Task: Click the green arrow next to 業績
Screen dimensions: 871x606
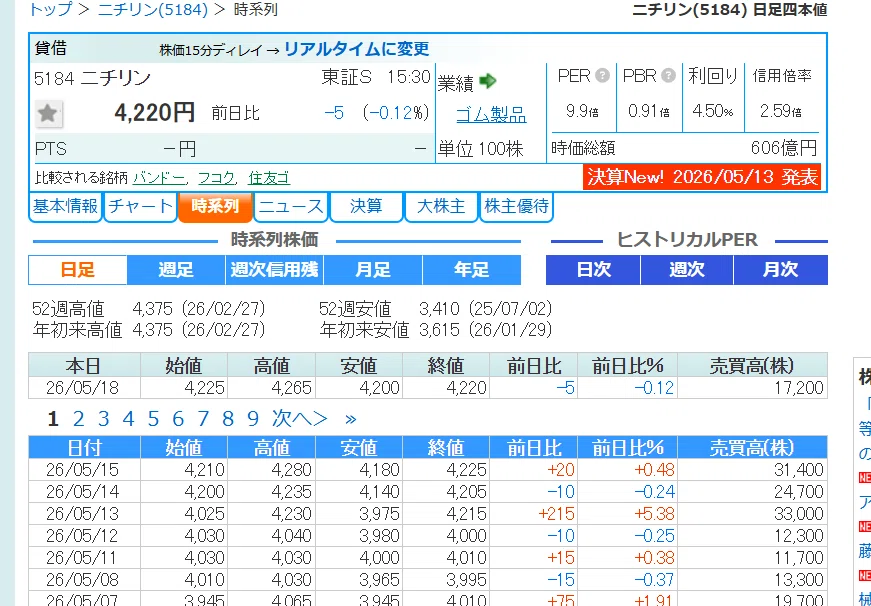Action: (487, 81)
